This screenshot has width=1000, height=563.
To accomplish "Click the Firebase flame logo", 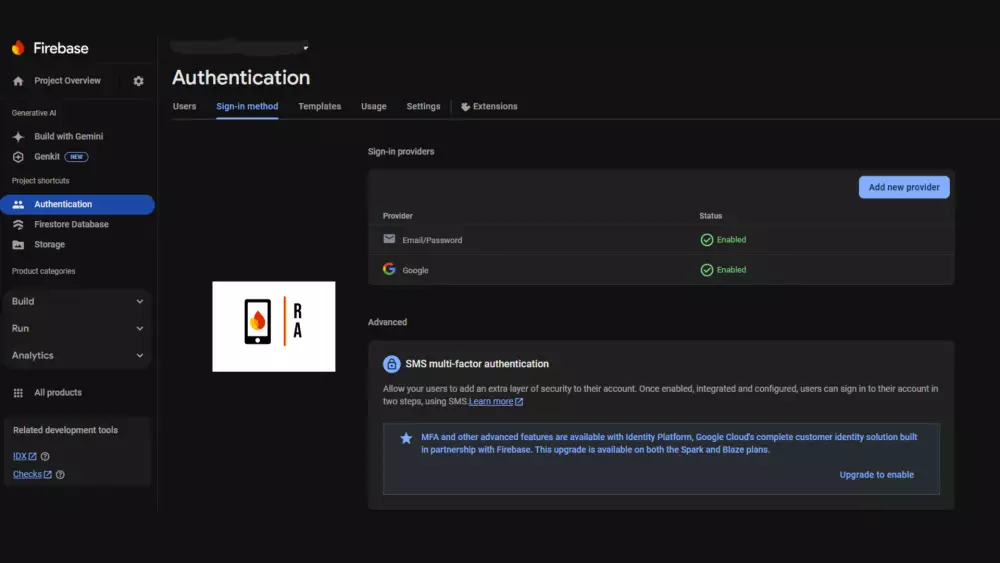I will click(x=18, y=48).
